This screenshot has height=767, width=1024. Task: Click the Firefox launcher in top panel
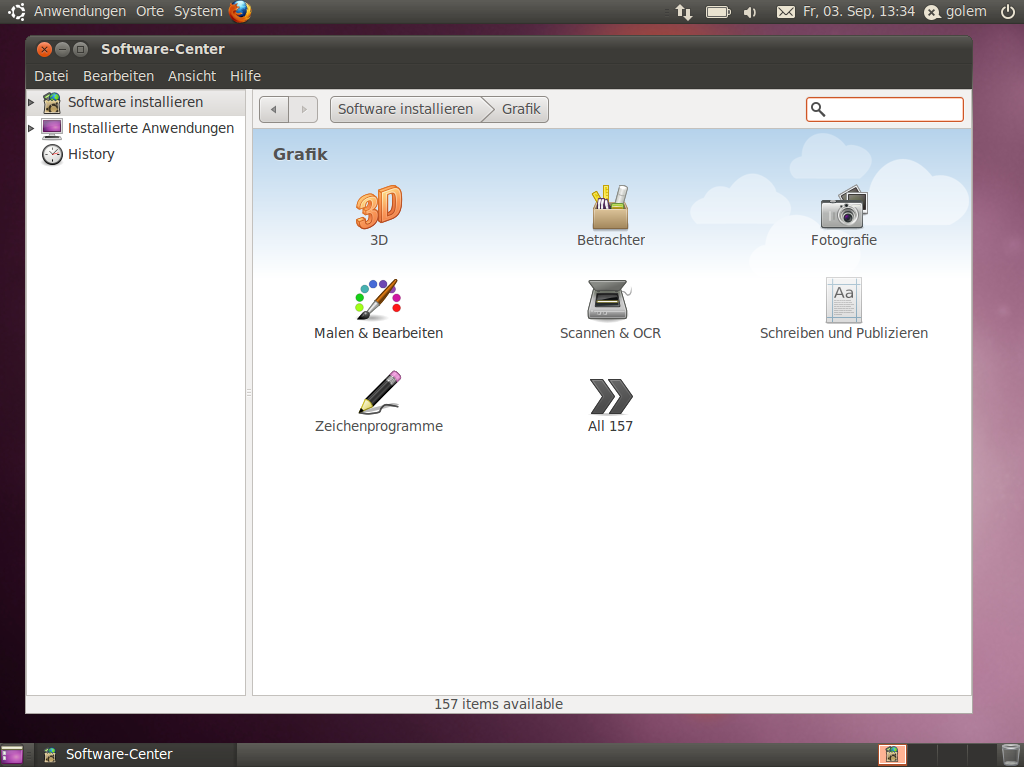pos(240,12)
